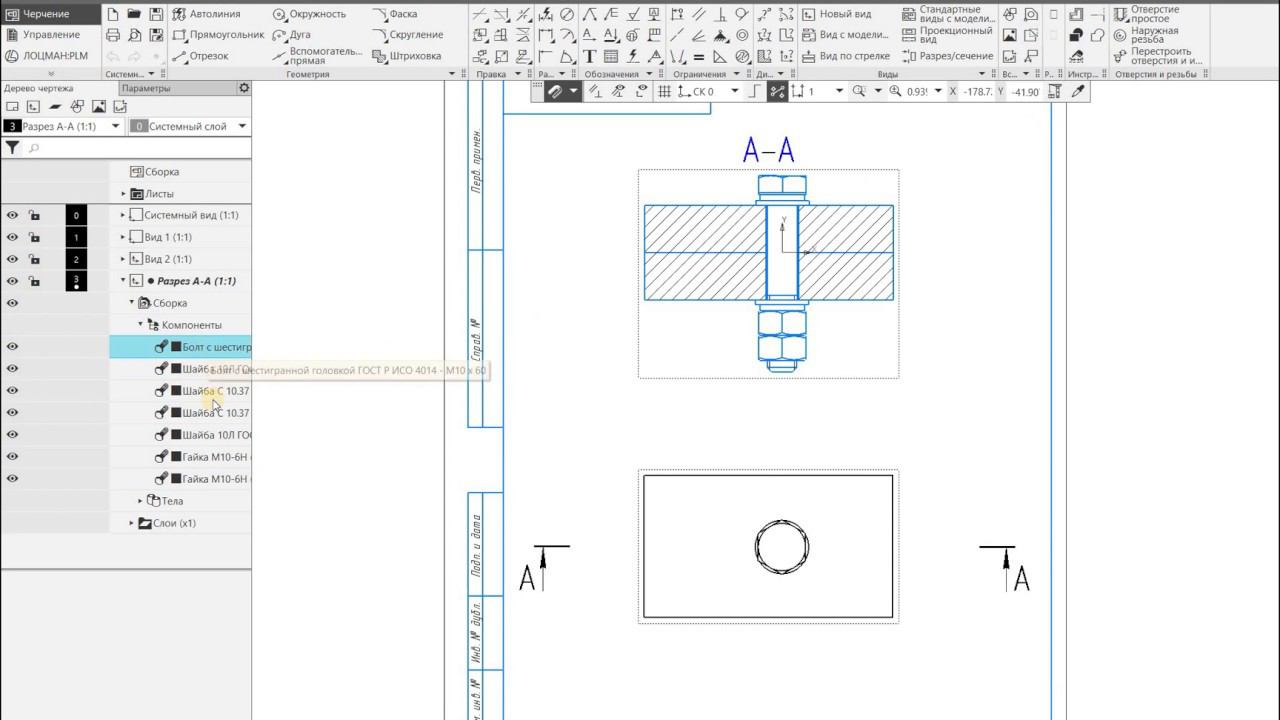Choose the Окружность circle tool

tap(308, 14)
